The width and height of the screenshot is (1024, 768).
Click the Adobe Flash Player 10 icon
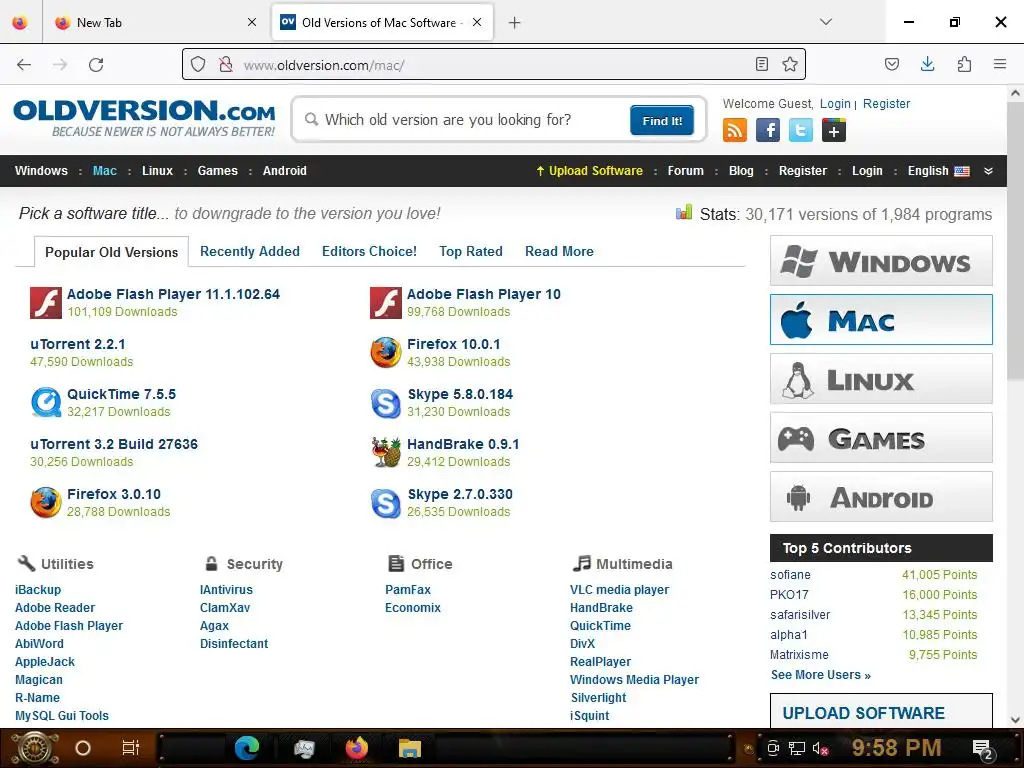click(x=386, y=303)
